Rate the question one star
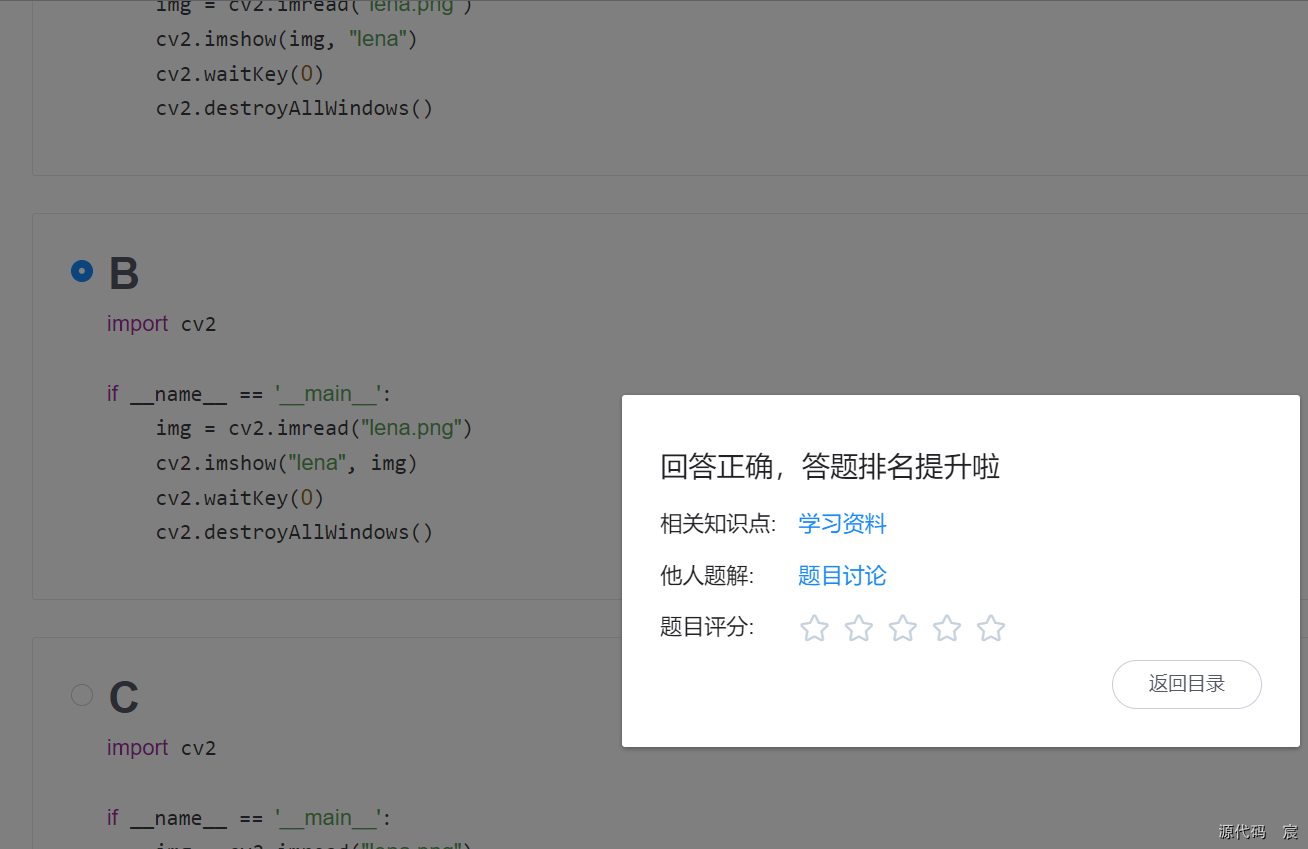The image size is (1308, 849). pos(815,628)
